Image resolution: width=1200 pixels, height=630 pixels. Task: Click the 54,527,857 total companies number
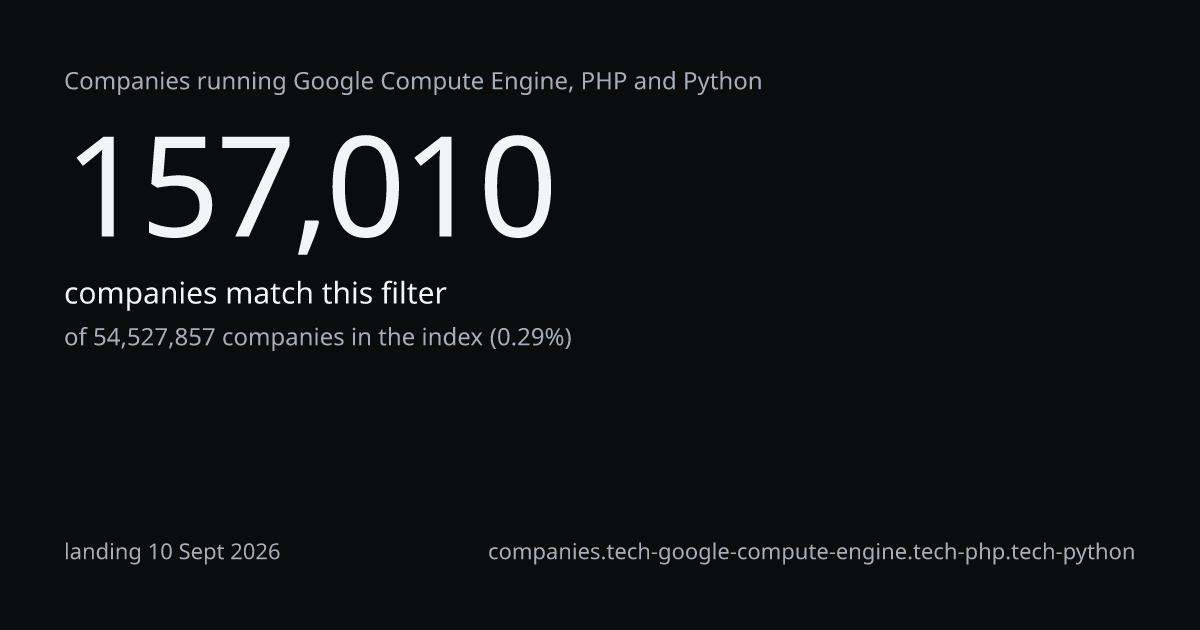tap(154, 338)
